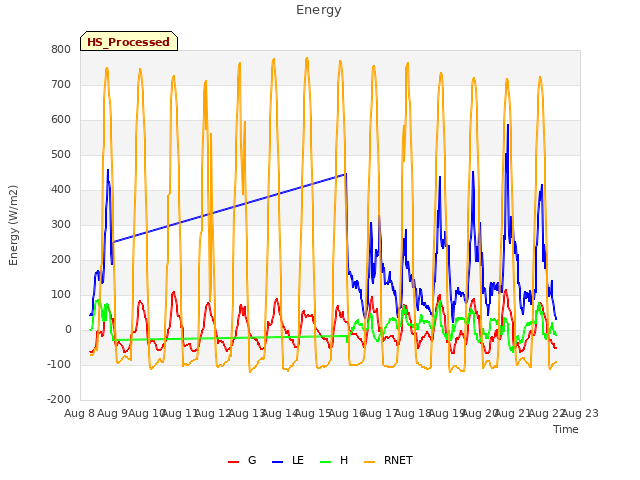Click the 500 y-axis tick label
The width and height of the screenshot is (640, 480).
click(61, 155)
